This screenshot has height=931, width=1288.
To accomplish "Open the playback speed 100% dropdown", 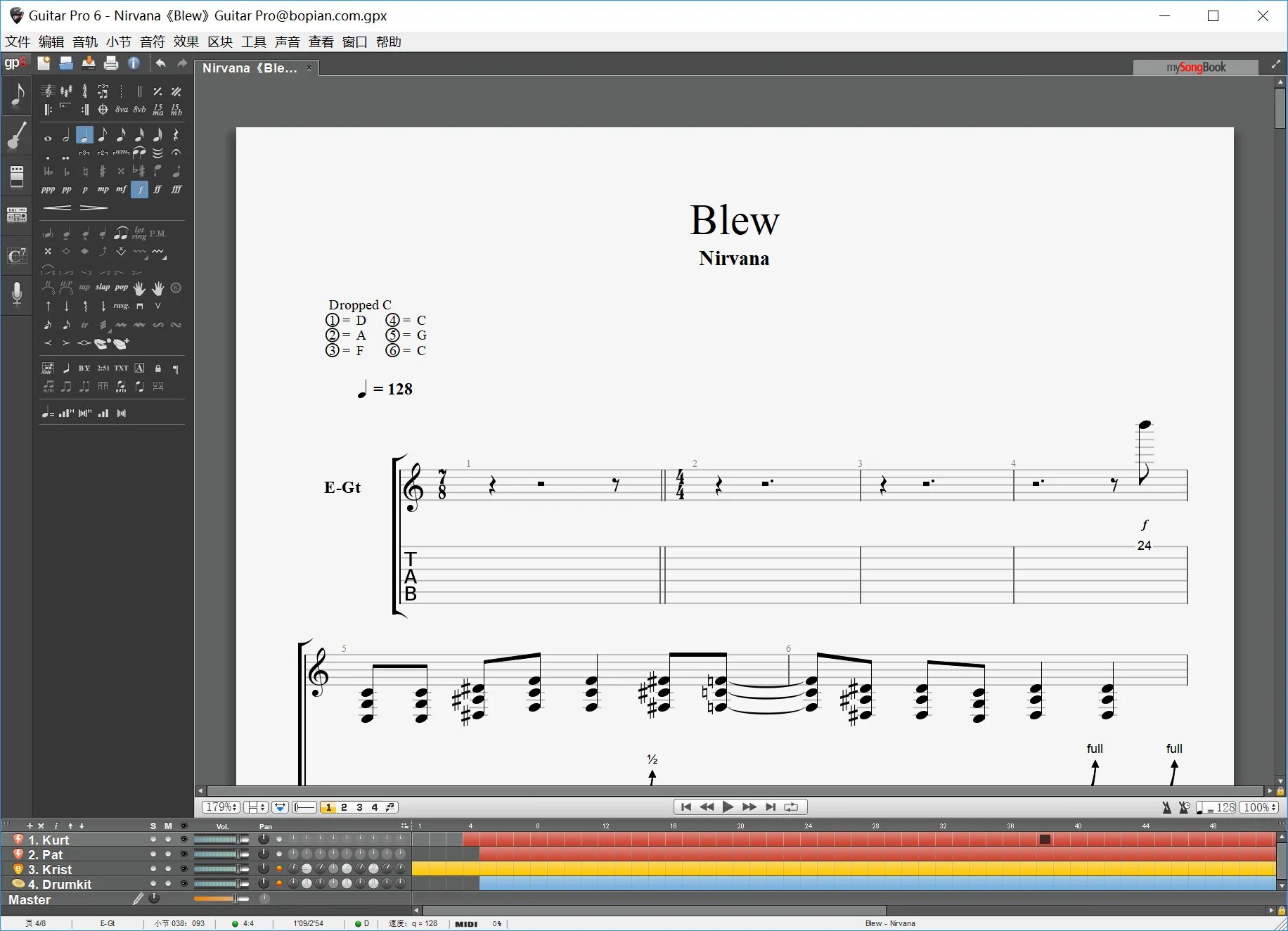I will point(1259,807).
